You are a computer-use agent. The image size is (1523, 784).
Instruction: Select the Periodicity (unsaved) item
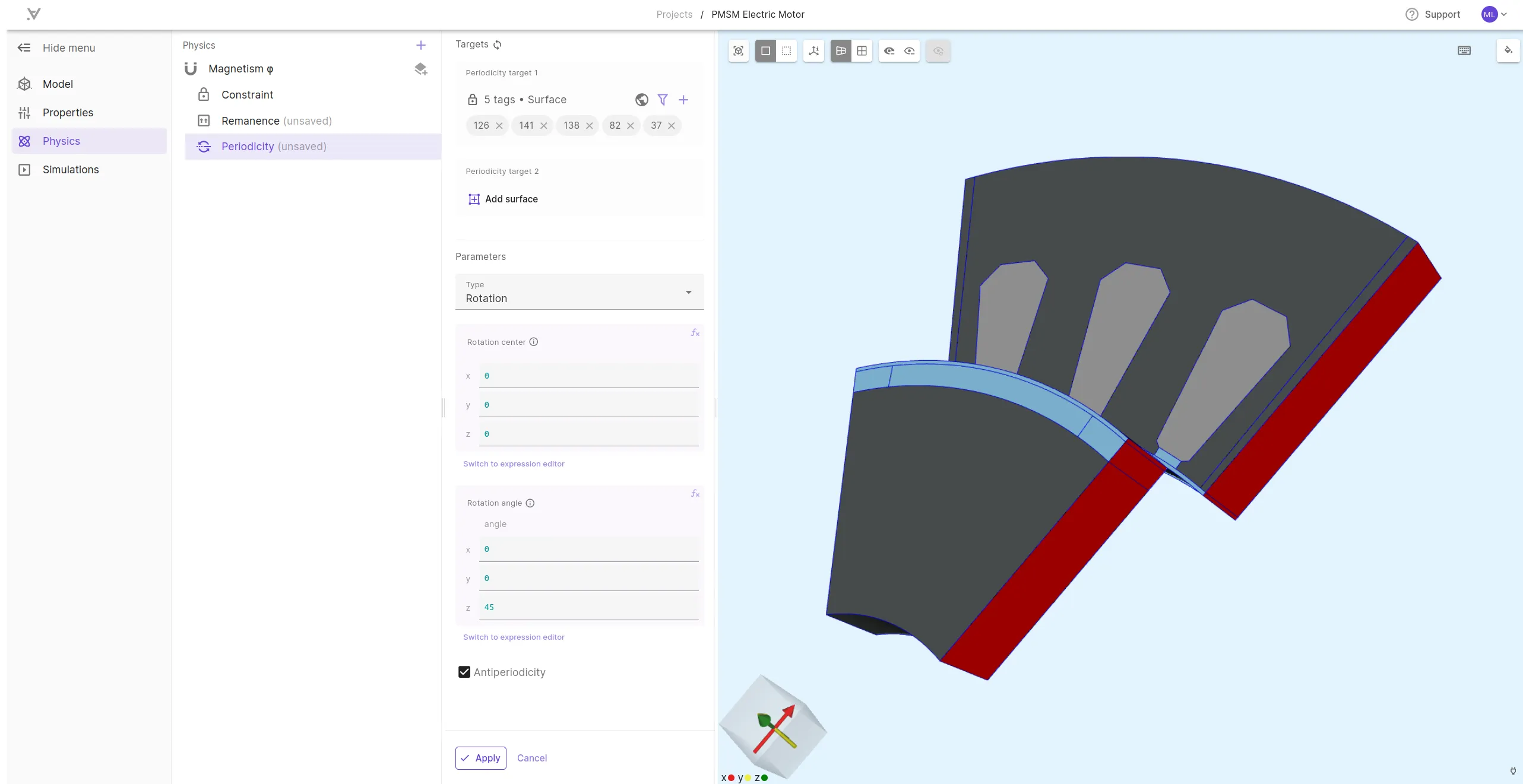pyautogui.click(x=313, y=147)
